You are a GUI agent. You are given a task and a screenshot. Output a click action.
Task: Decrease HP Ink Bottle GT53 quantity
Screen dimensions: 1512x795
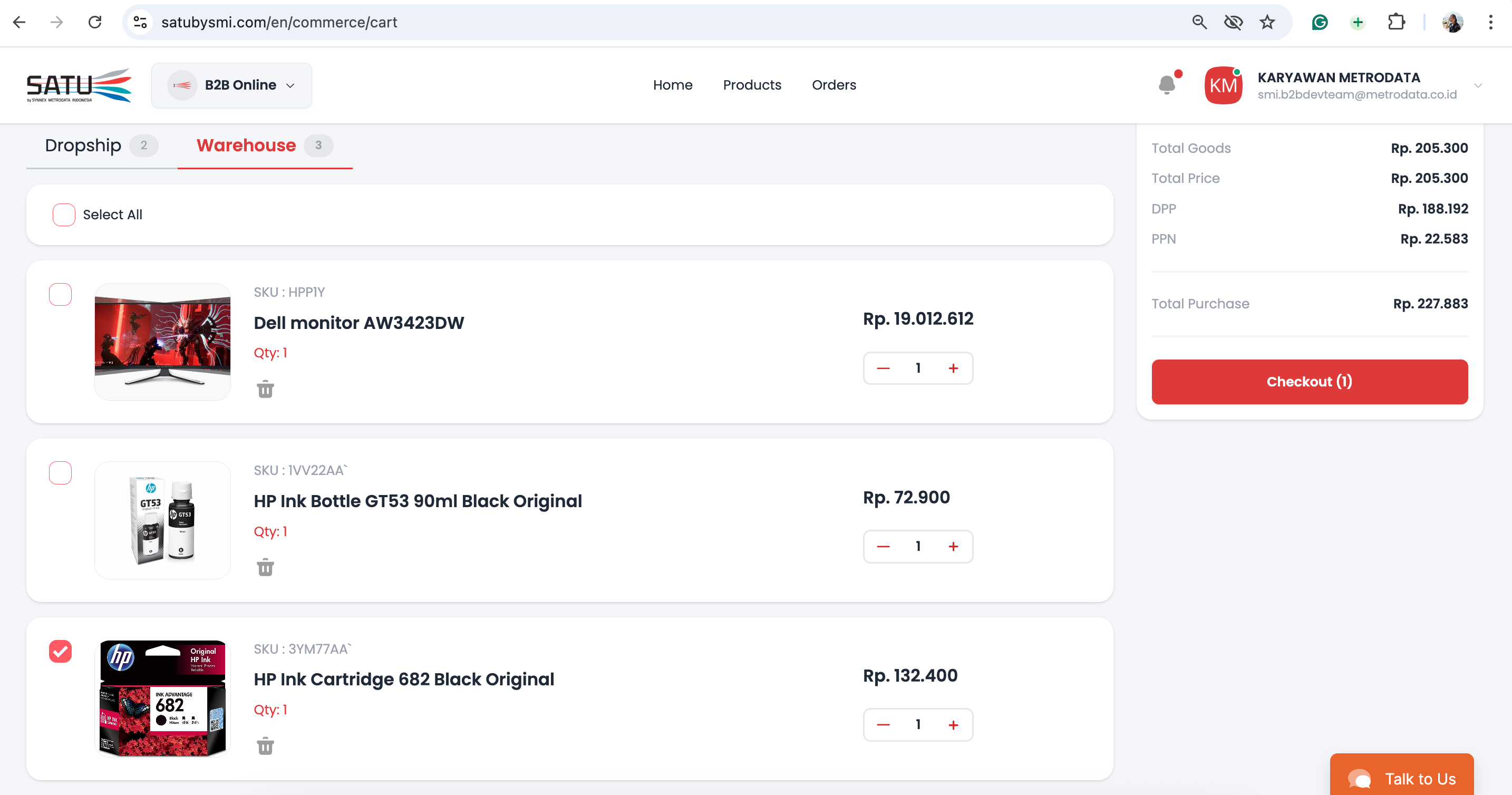(x=883, y=547)
